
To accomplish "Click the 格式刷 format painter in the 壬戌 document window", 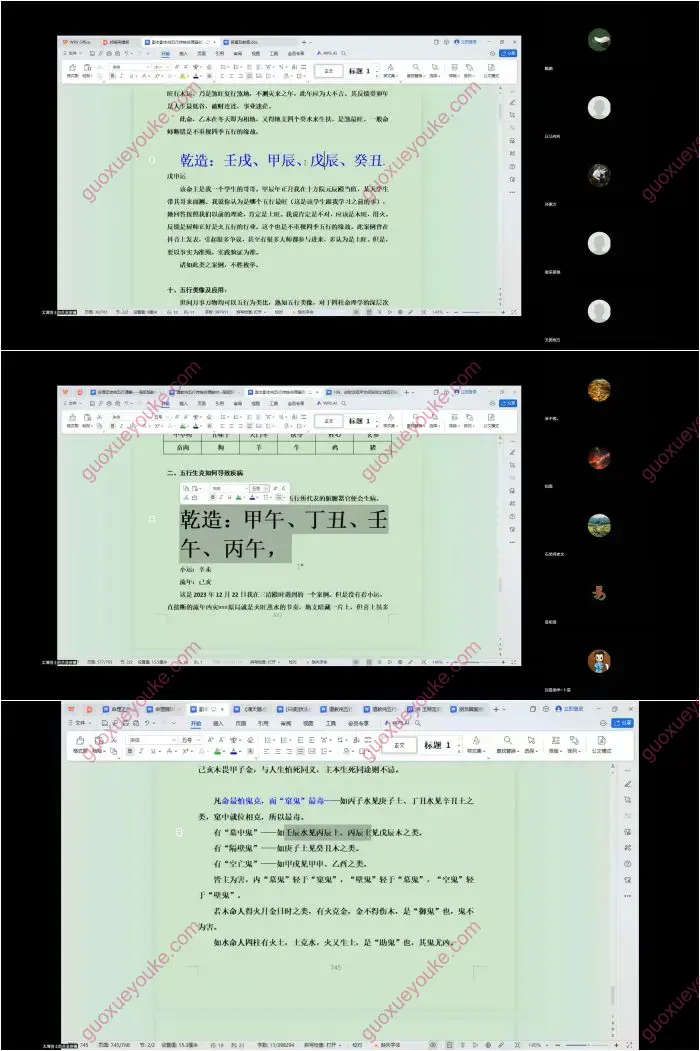I will point(73,71).
